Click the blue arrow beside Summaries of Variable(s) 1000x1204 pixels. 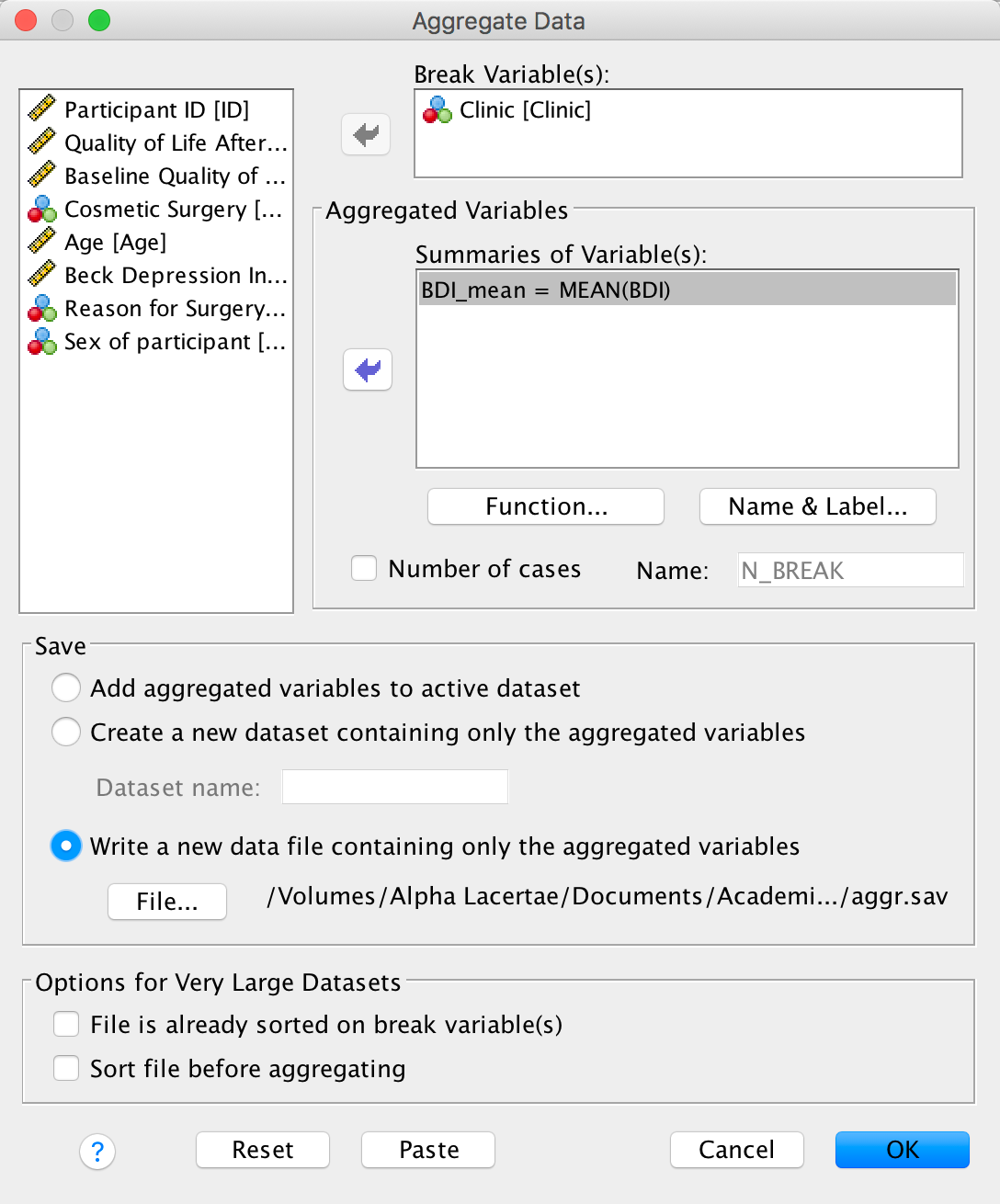(x=368, y=369)
